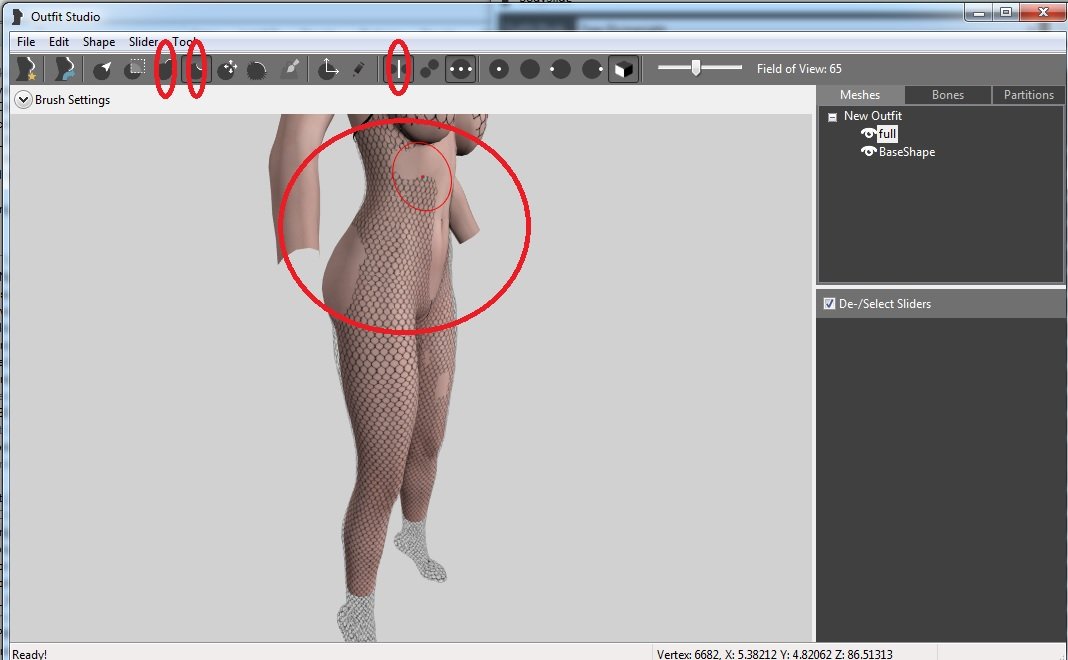Select the arrow Select tool
This screenshot has height=660, width=1068.
click(x=103, y=70)
